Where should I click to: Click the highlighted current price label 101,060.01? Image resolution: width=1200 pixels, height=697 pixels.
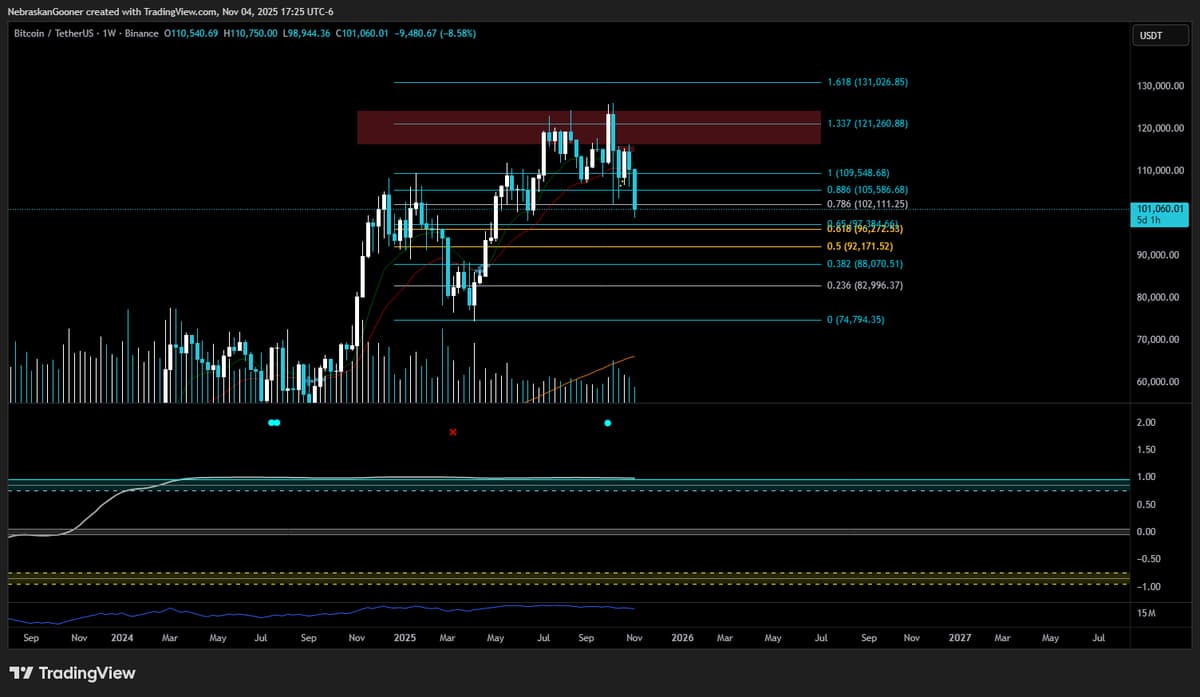point(1159,210)
